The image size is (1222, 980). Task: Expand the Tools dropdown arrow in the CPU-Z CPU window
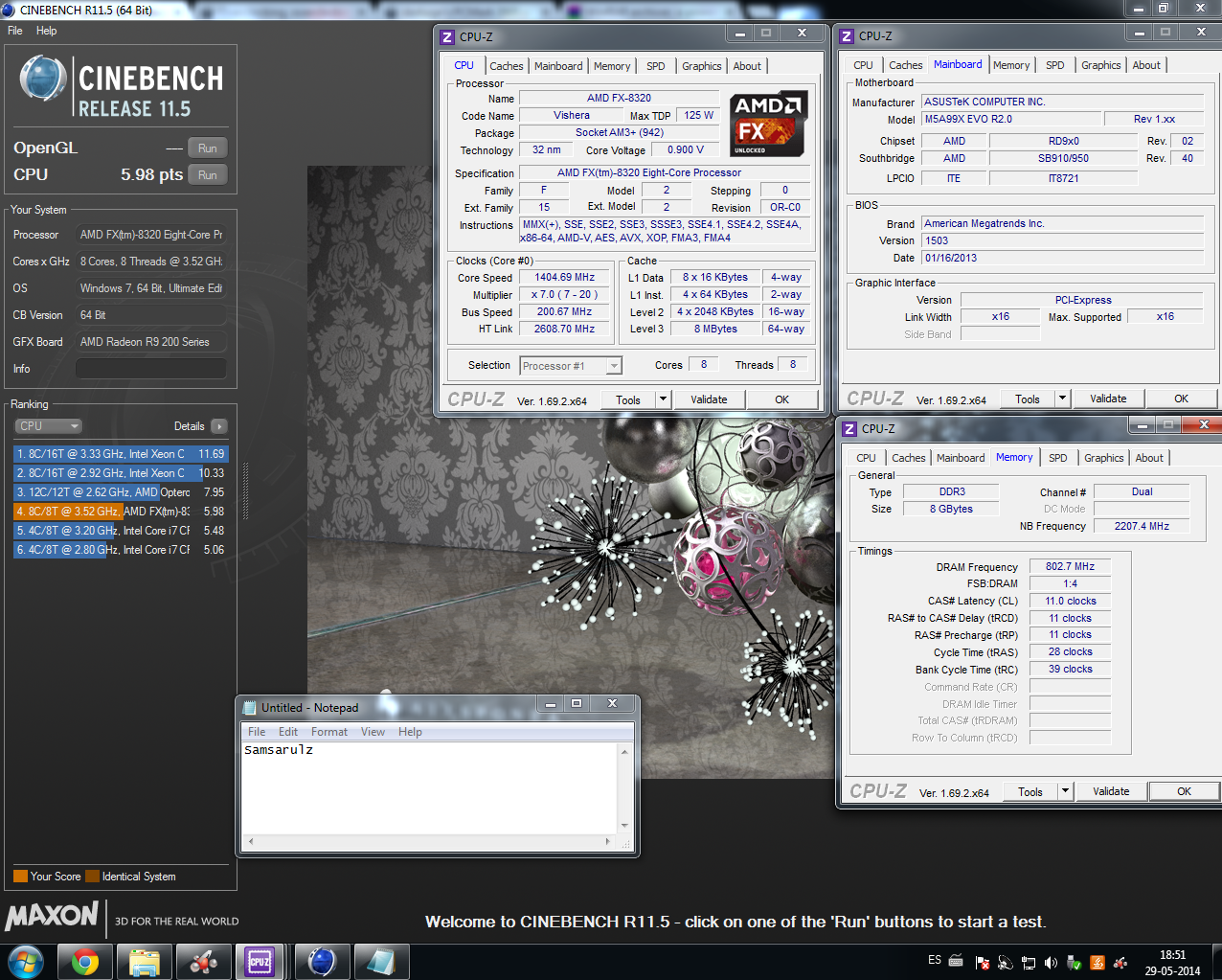click(x=663, y=399)
